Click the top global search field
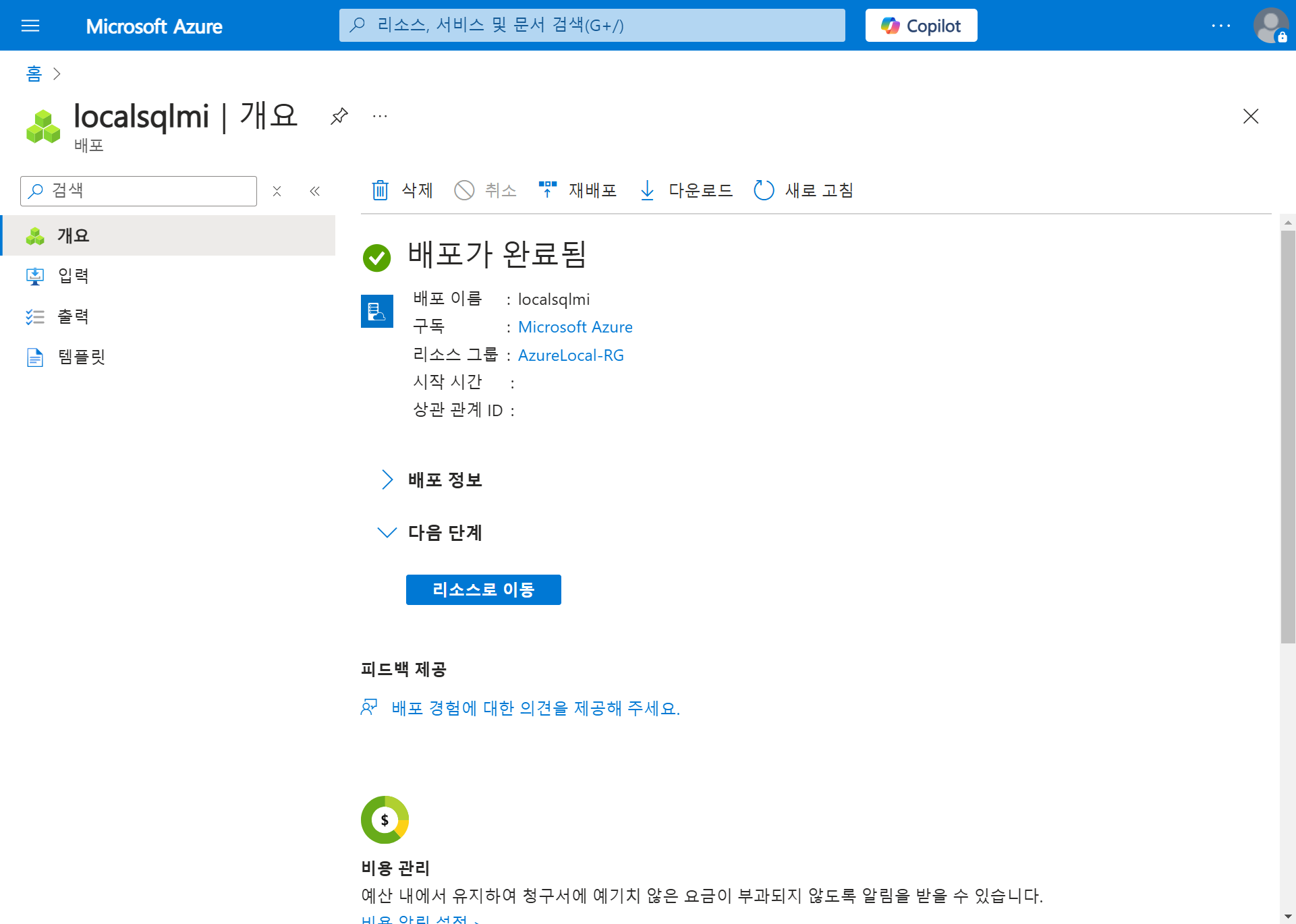 [x=592, y=26]
